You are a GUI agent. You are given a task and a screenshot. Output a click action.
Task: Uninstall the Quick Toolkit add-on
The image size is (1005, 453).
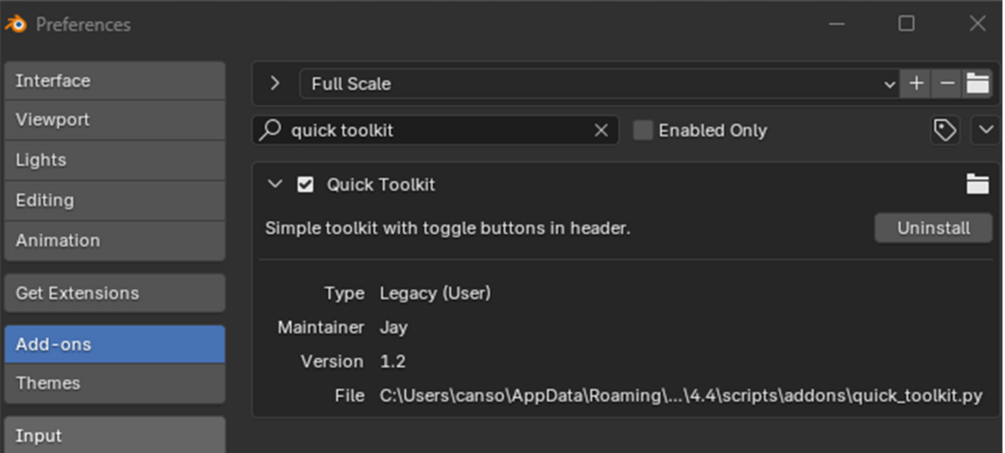[x=933, y=228]
